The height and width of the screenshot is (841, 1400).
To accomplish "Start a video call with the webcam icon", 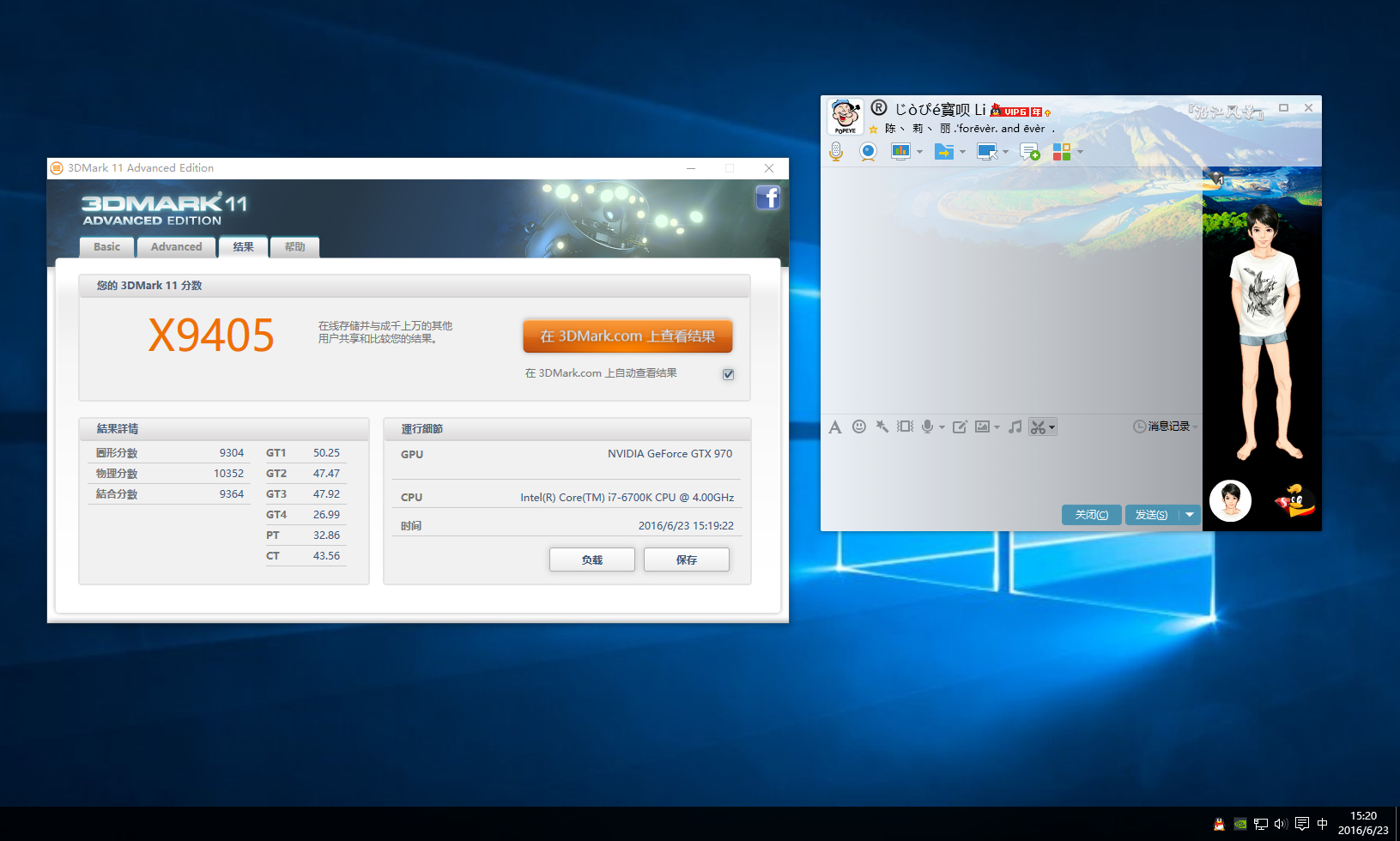I will 869,152.
